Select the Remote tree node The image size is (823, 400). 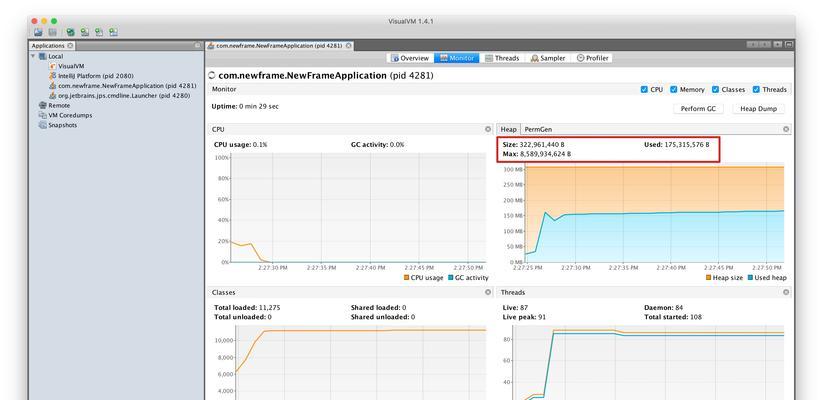coord(59,106)
